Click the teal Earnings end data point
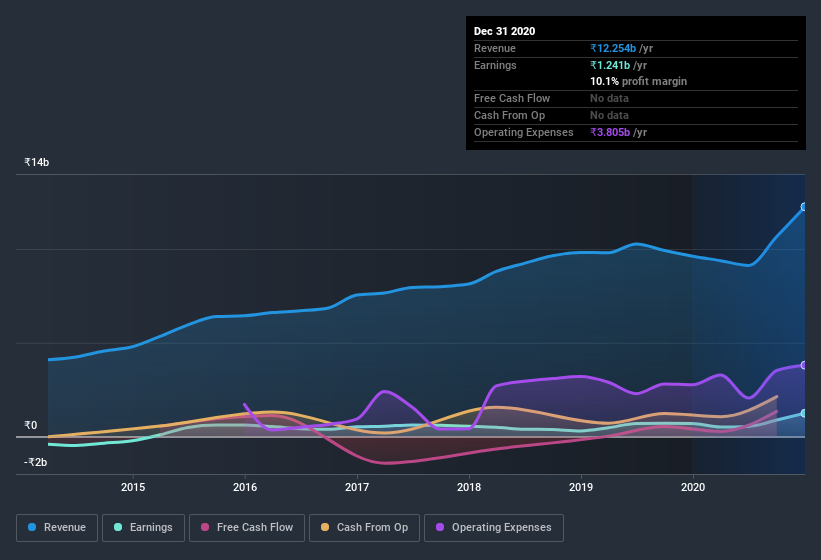 click(x=804, y=413)
